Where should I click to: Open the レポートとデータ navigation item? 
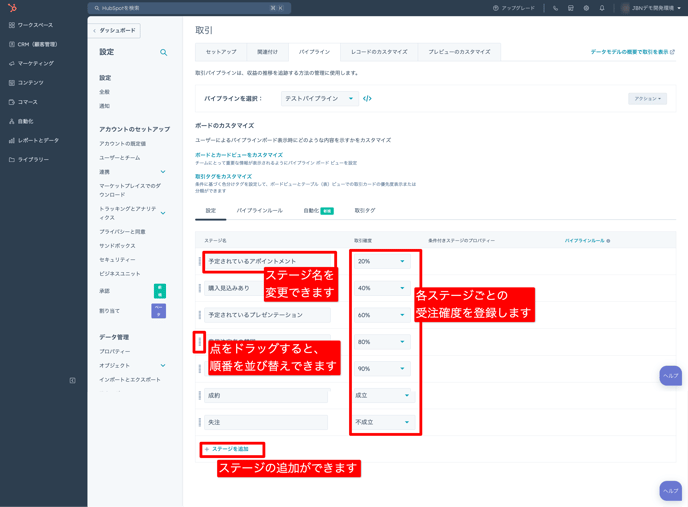pos(34,140)
